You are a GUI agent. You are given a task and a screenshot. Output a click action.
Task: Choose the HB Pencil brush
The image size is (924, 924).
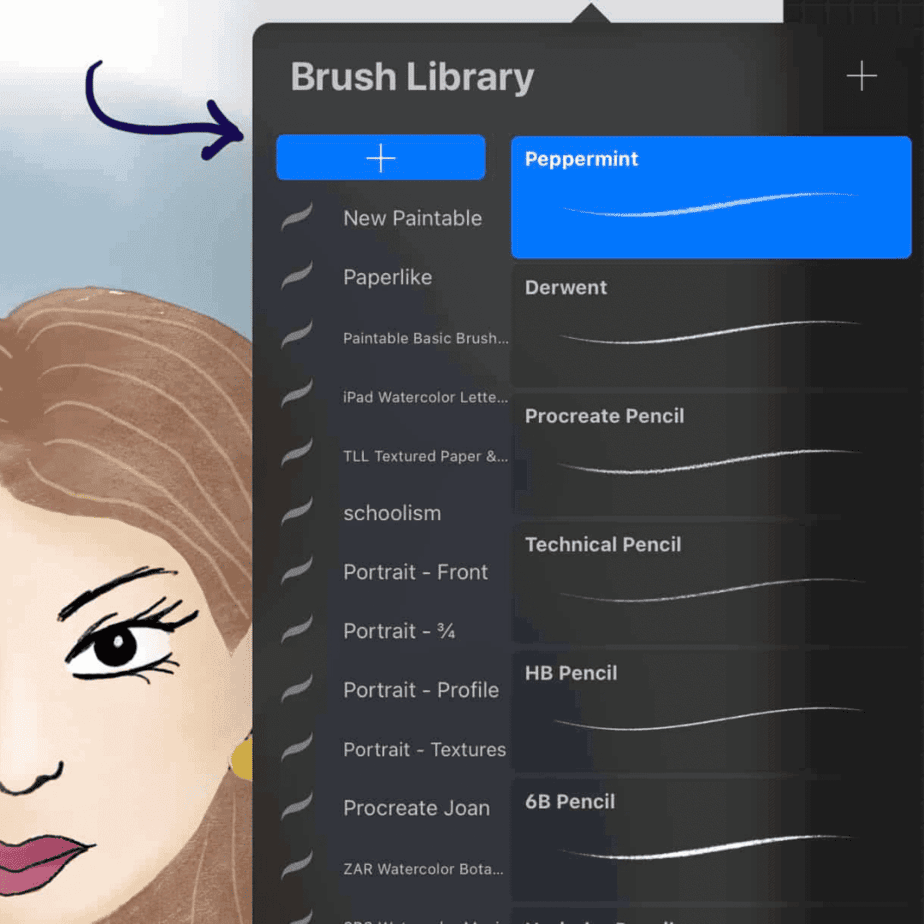(711, 711)
